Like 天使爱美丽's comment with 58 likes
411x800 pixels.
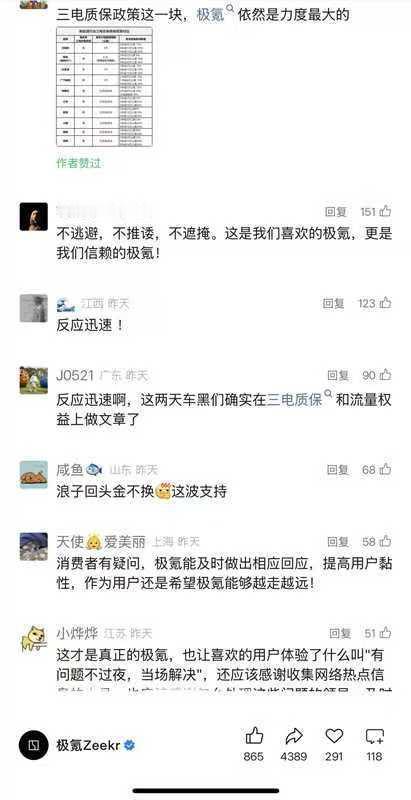coord(386,541)
